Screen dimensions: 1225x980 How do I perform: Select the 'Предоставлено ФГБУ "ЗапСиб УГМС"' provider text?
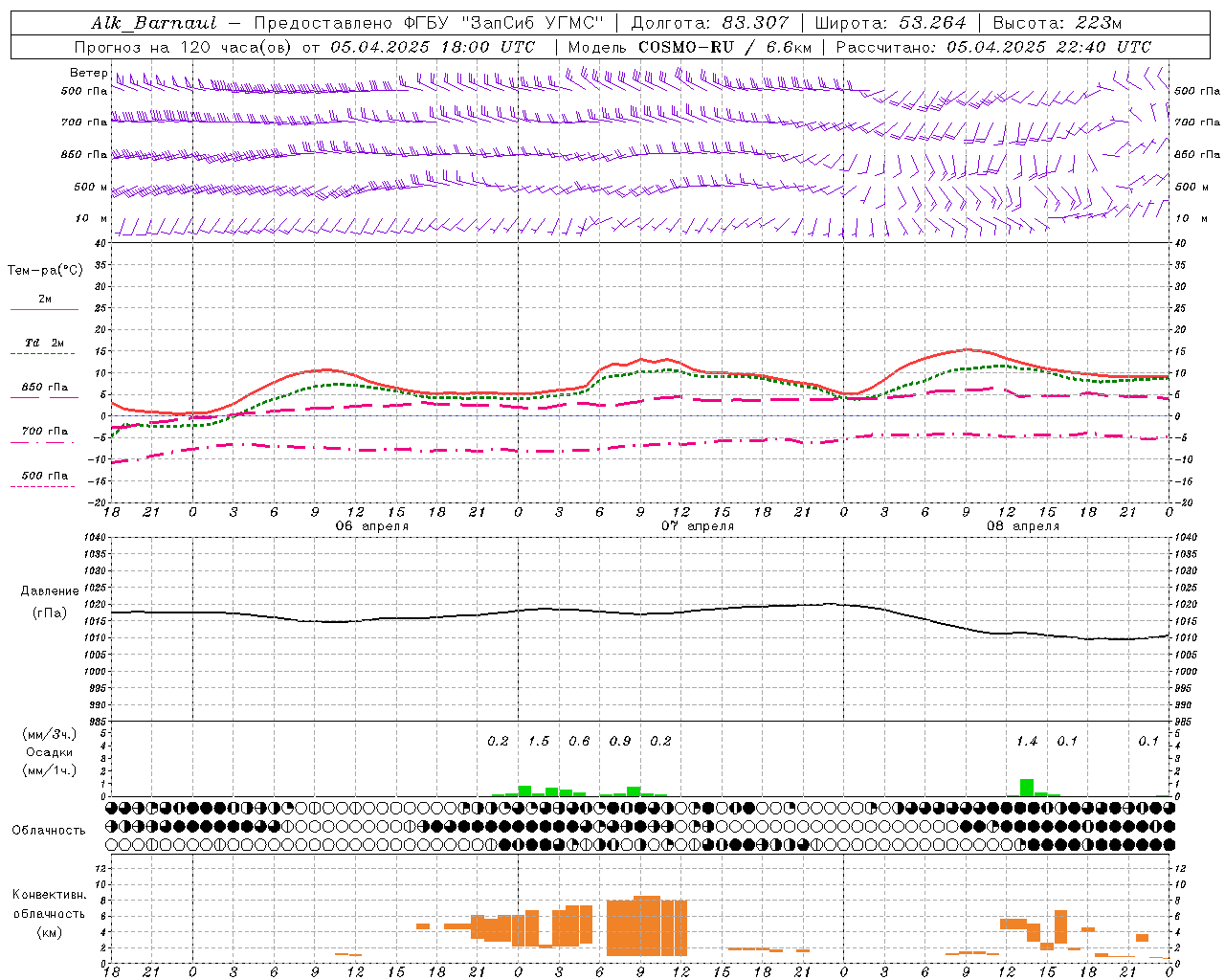[429, 23]
